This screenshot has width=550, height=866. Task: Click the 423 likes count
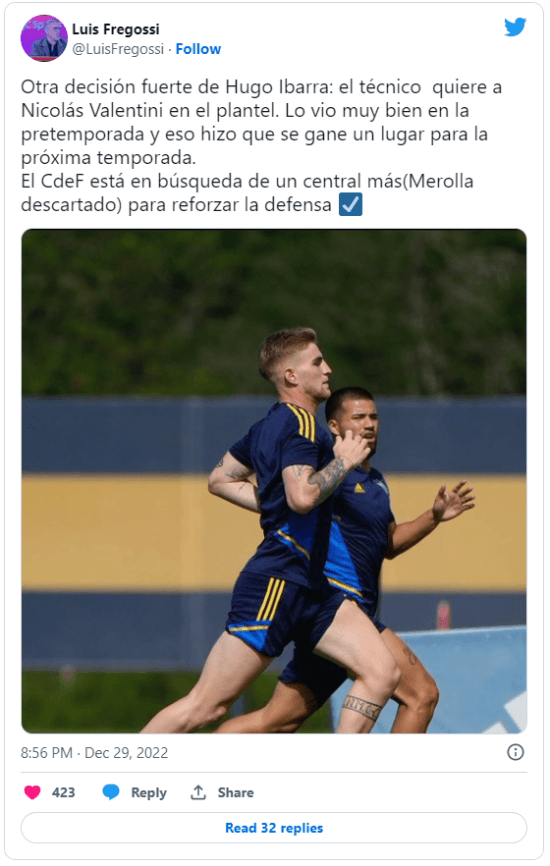64,793
